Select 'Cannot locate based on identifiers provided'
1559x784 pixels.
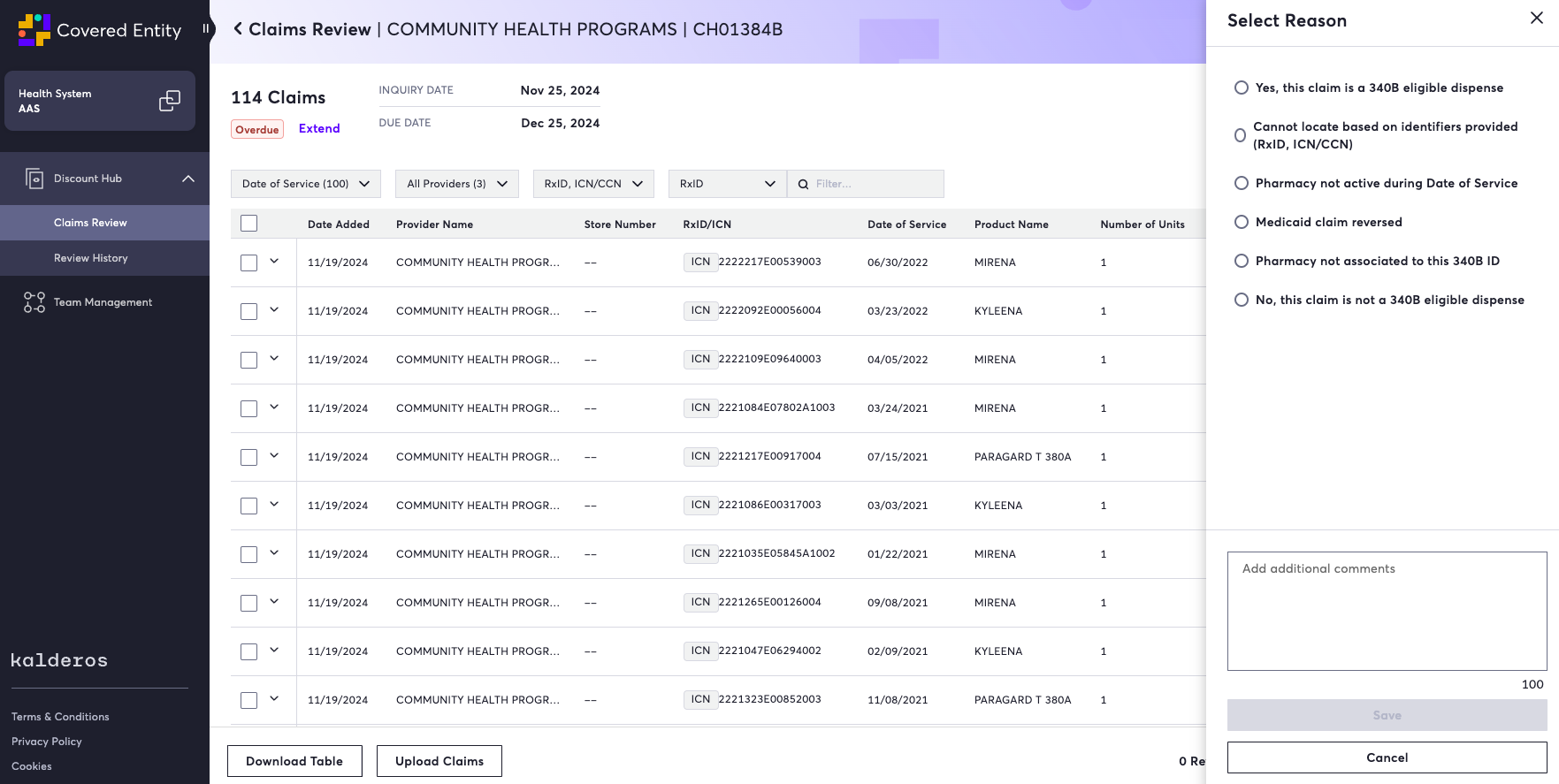pos(1241,135)
